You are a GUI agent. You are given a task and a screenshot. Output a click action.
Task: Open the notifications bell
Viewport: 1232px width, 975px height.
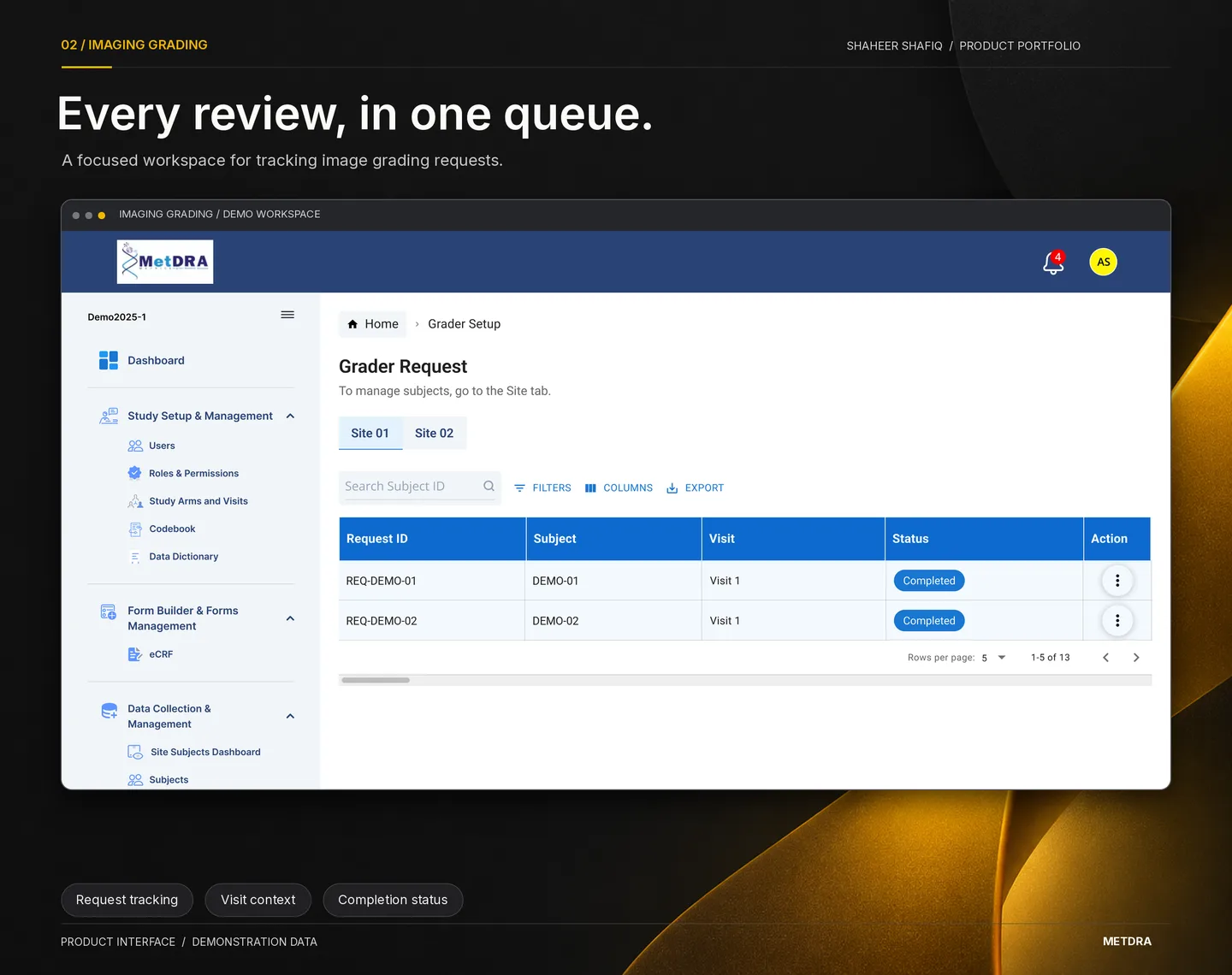tap(1053, 263)
